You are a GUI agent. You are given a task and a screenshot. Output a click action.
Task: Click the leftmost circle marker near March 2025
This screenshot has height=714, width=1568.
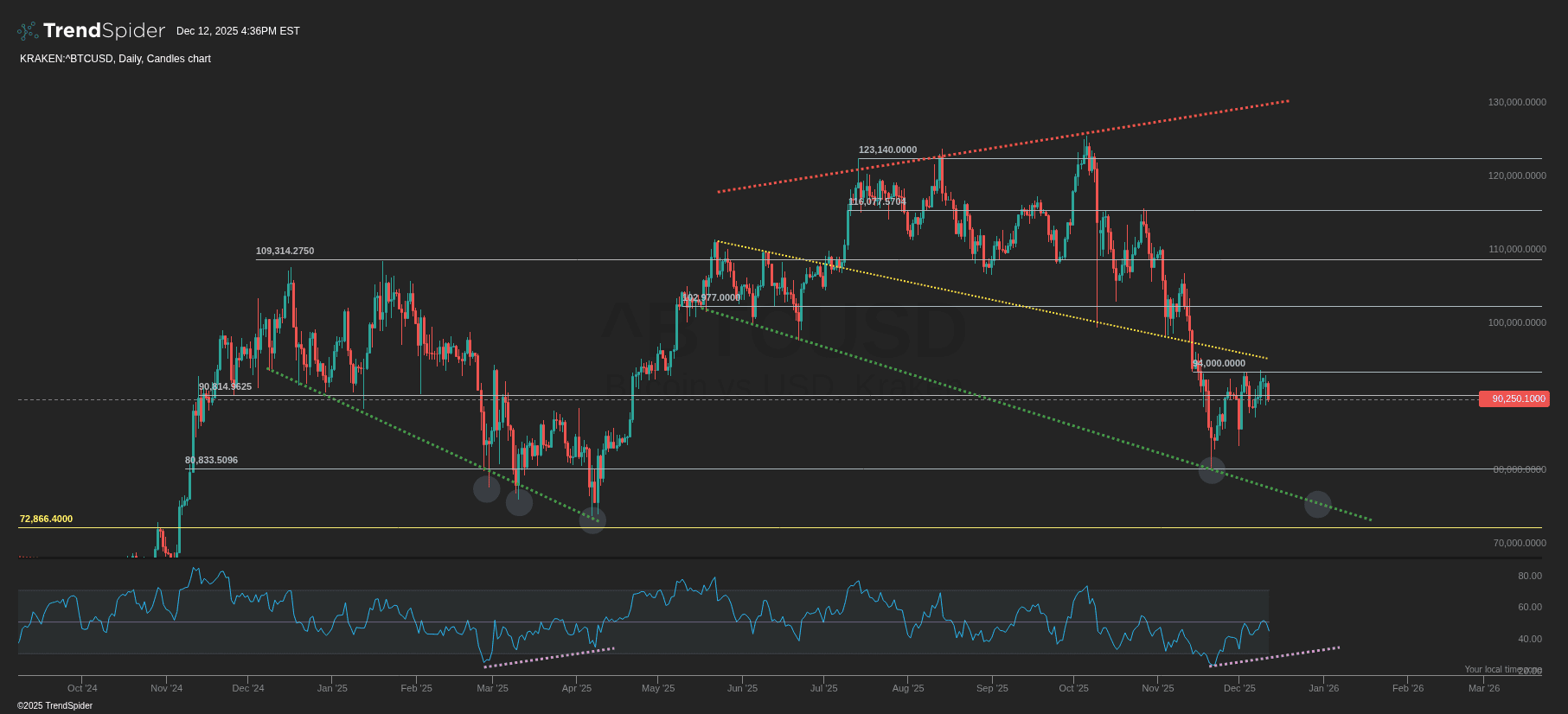(487, 488)
